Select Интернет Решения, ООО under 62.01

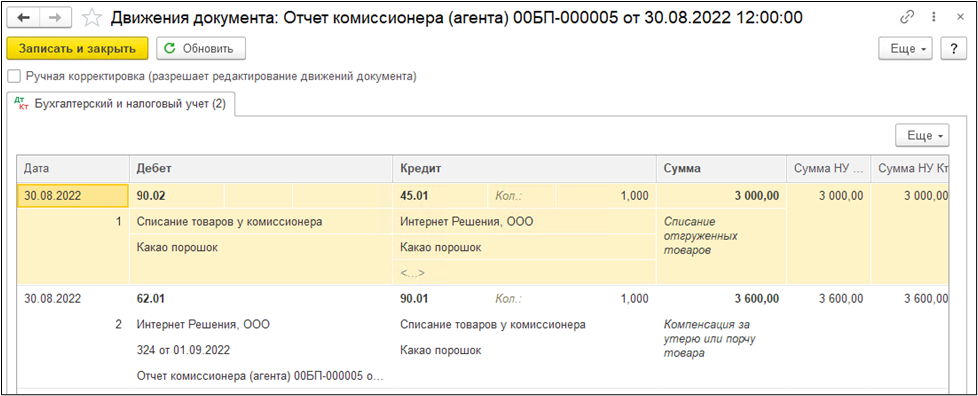tap(203, 324)
